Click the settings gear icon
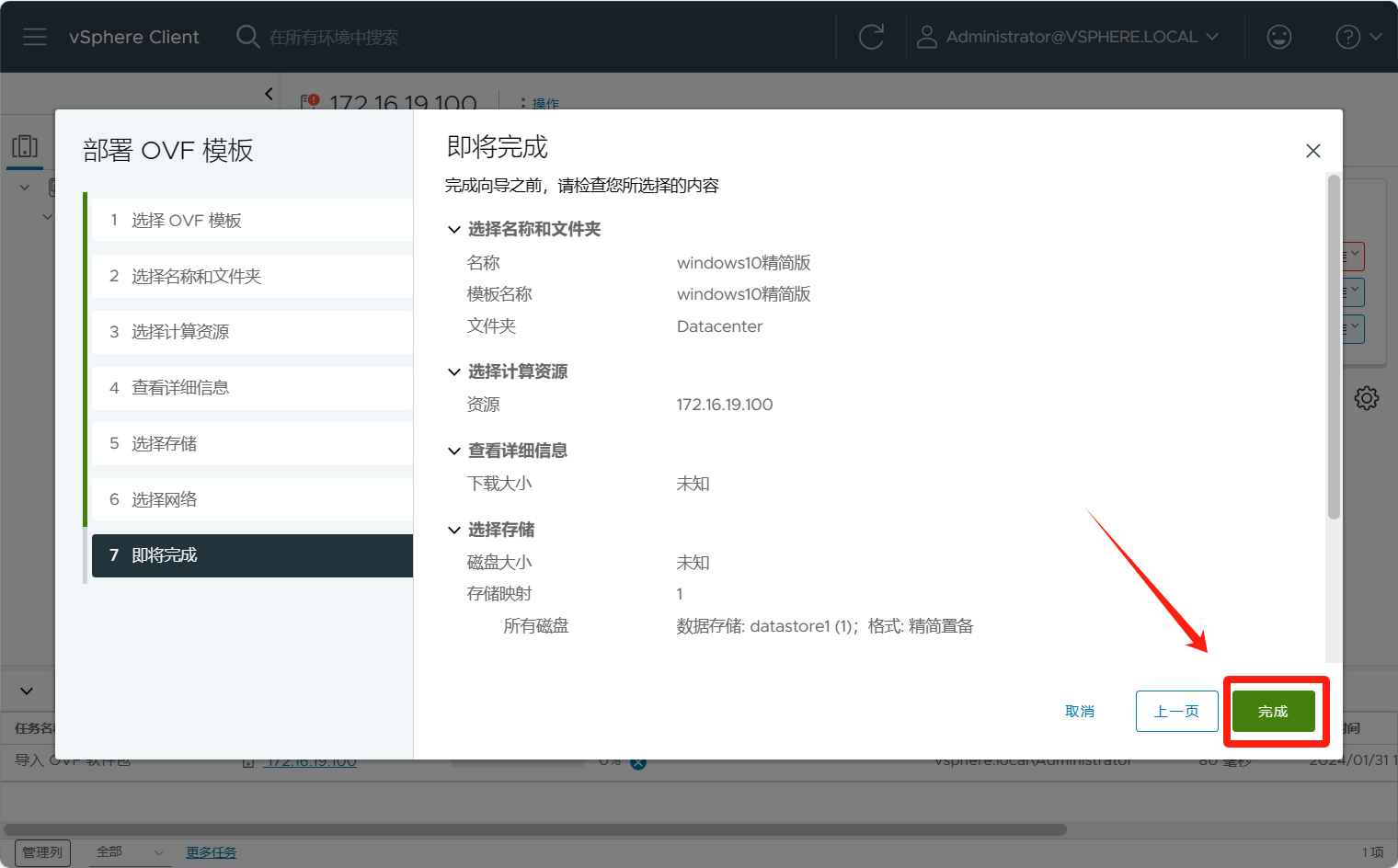Screen dimensions: 1398x868 click(1366, 398)
